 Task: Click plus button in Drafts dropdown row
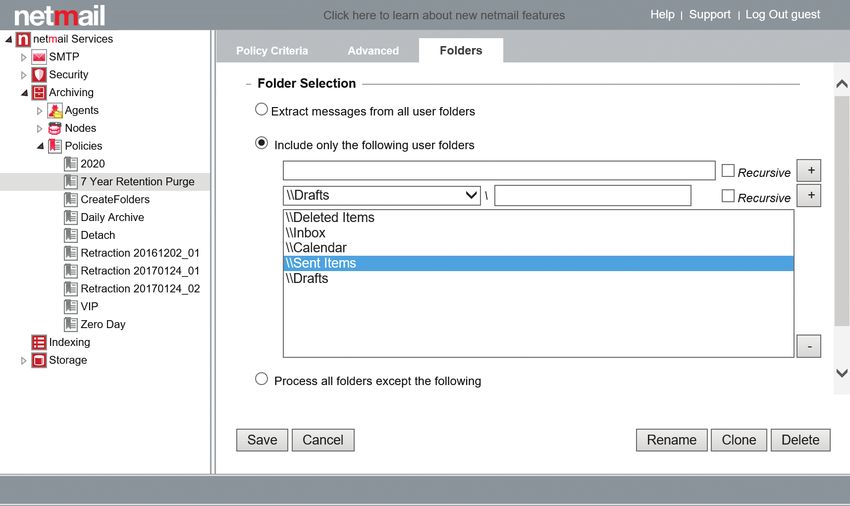[x=809, y=196]
